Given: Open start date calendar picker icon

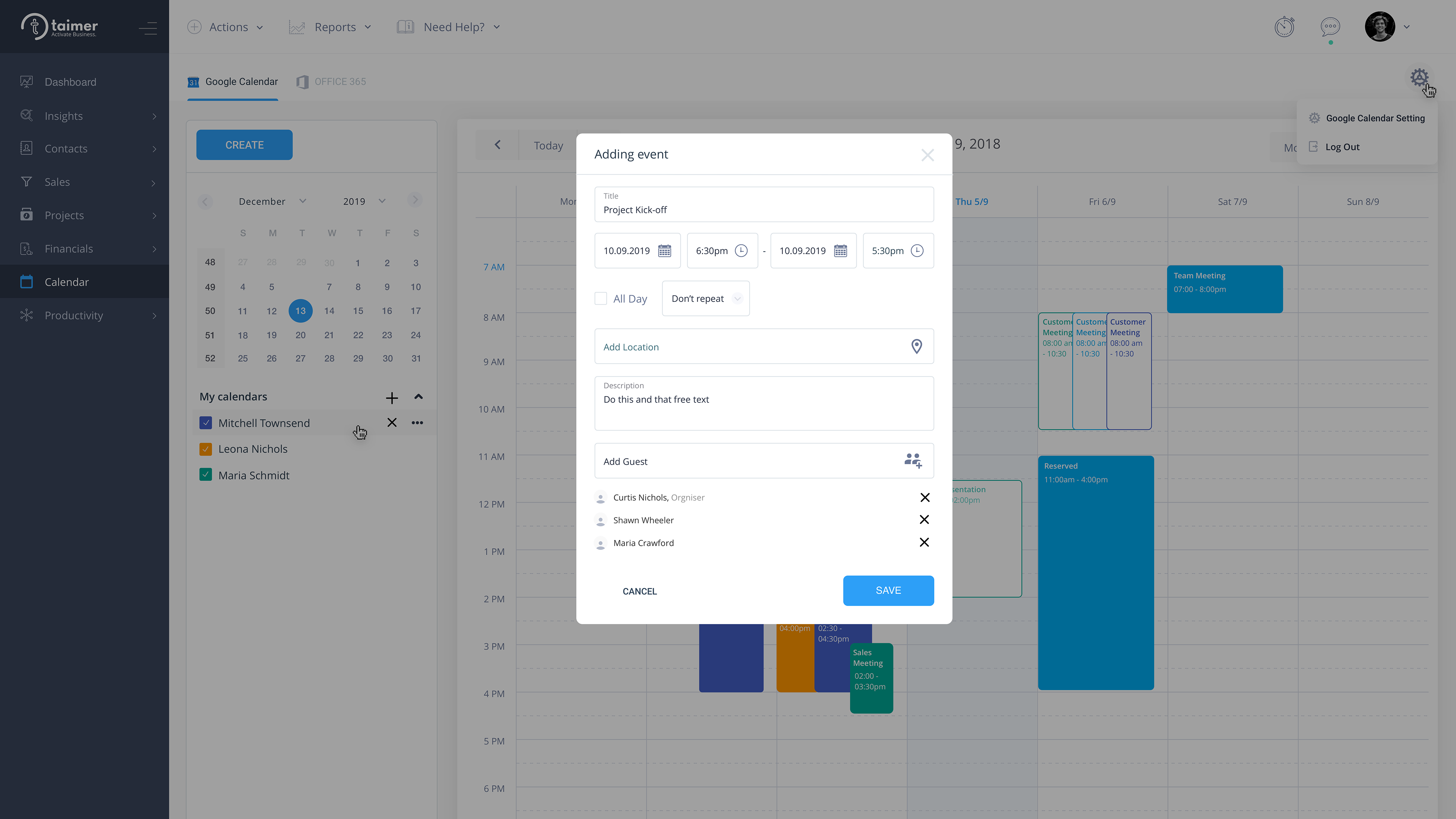Looking at the screenshot, I should pos(665,250).
